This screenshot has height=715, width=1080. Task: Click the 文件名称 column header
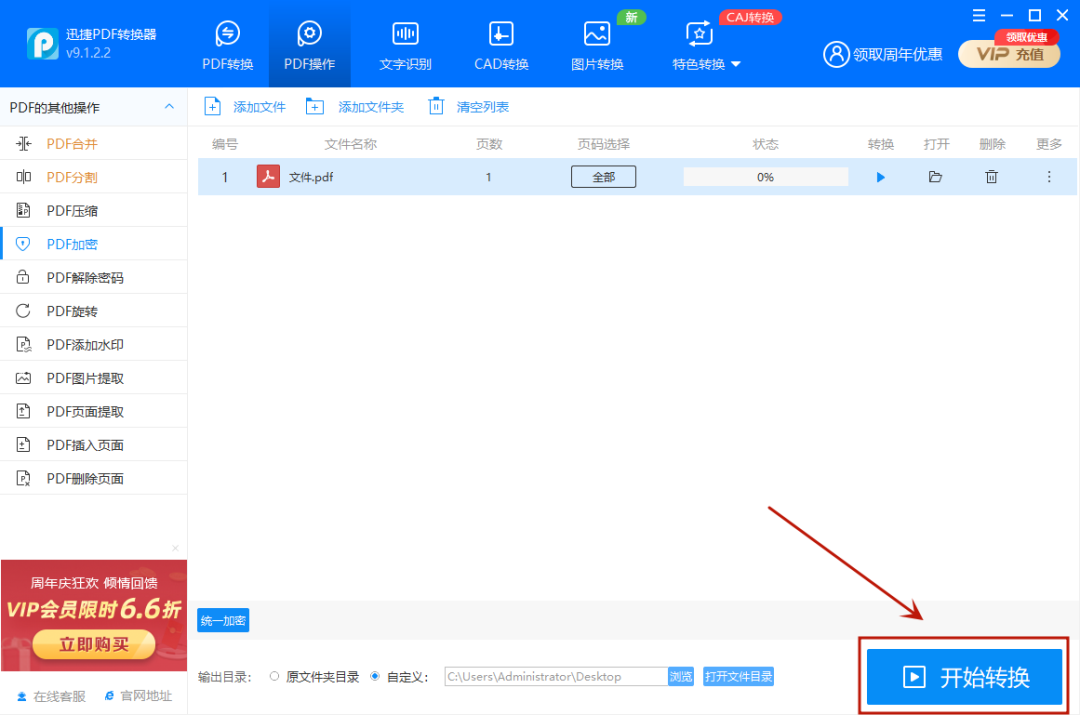point(351,144)
